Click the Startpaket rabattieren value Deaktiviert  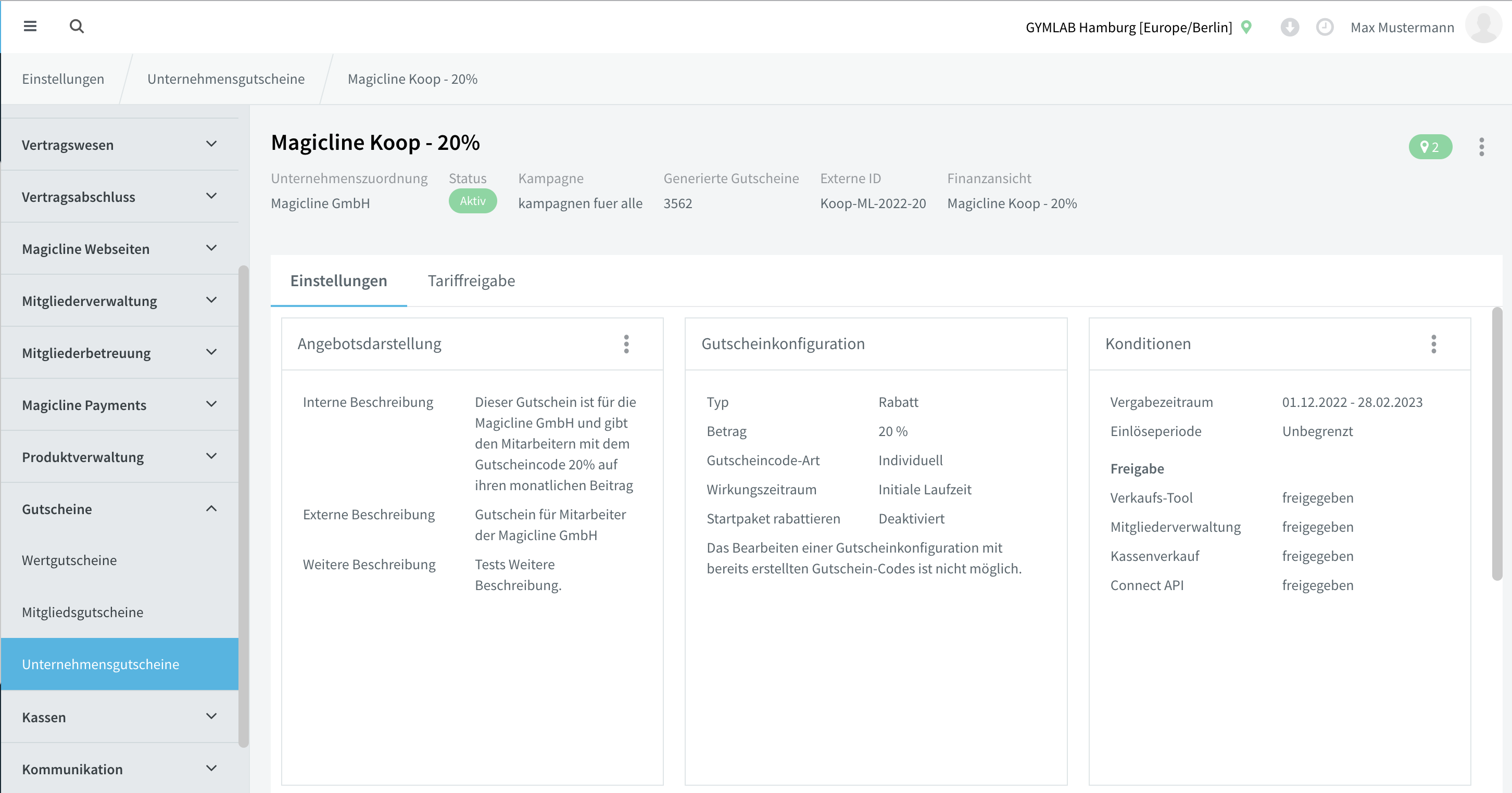point(911,518)
